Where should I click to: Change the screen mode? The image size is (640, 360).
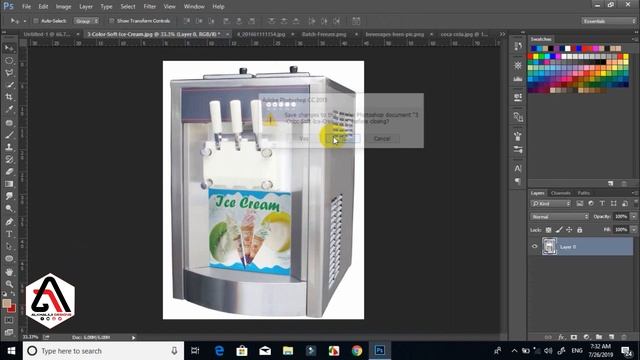9,332
